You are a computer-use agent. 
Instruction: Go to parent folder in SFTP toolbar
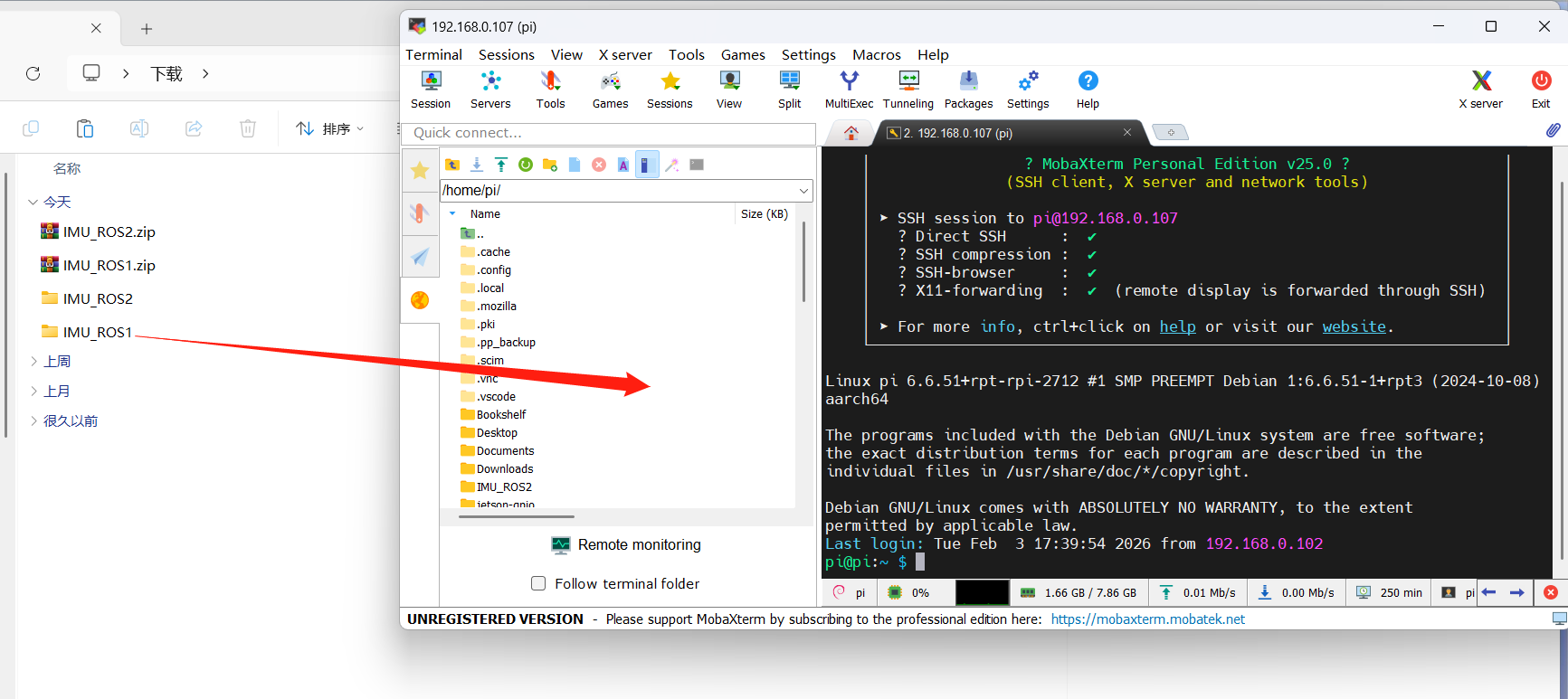pos(452,165)
